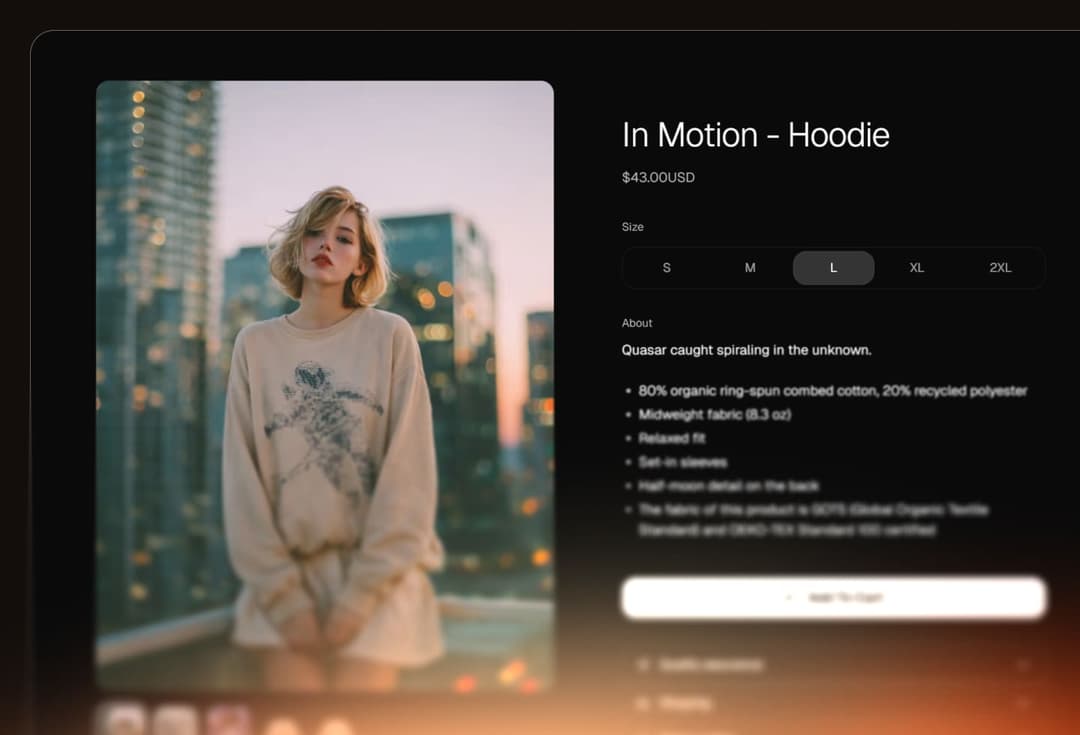The image size is (1080, 735).
Task: Select size S
Action: pos(666,268)
